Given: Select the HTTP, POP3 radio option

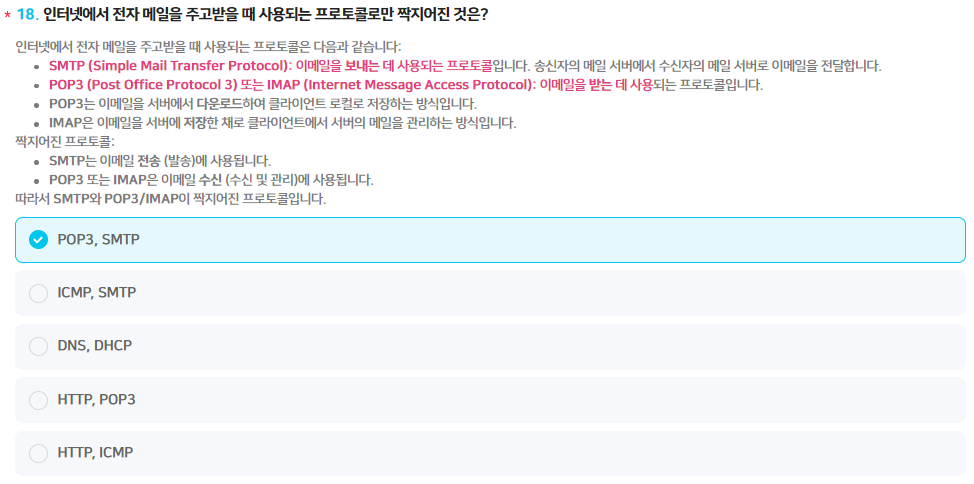Looking at the screenshot, I should 39,400.
